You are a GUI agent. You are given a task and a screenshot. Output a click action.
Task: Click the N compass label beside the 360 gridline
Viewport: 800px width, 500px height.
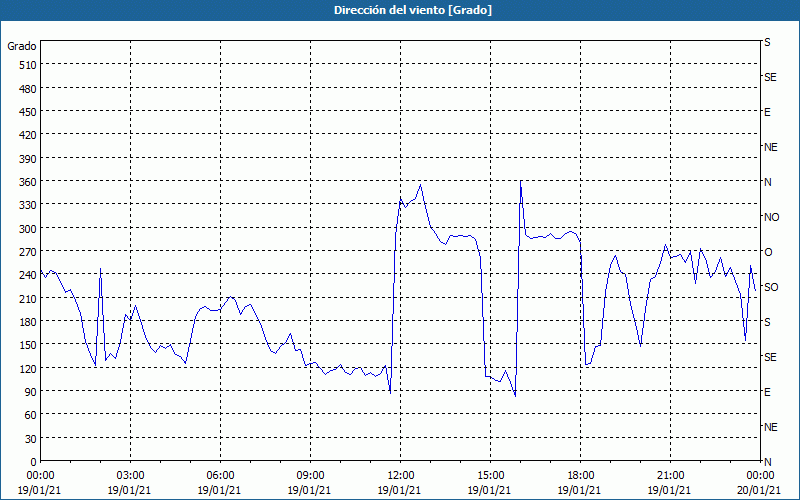tap(767, 182)
